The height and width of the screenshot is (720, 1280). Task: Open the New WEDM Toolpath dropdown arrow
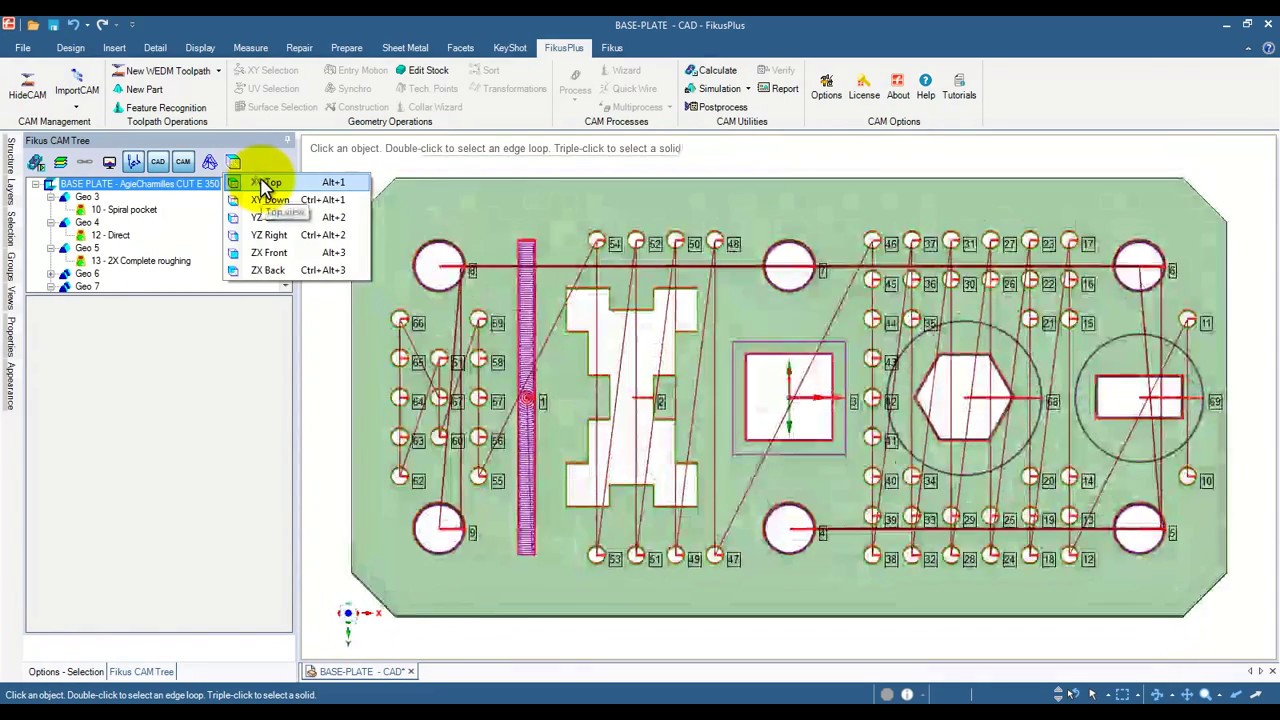218,71
